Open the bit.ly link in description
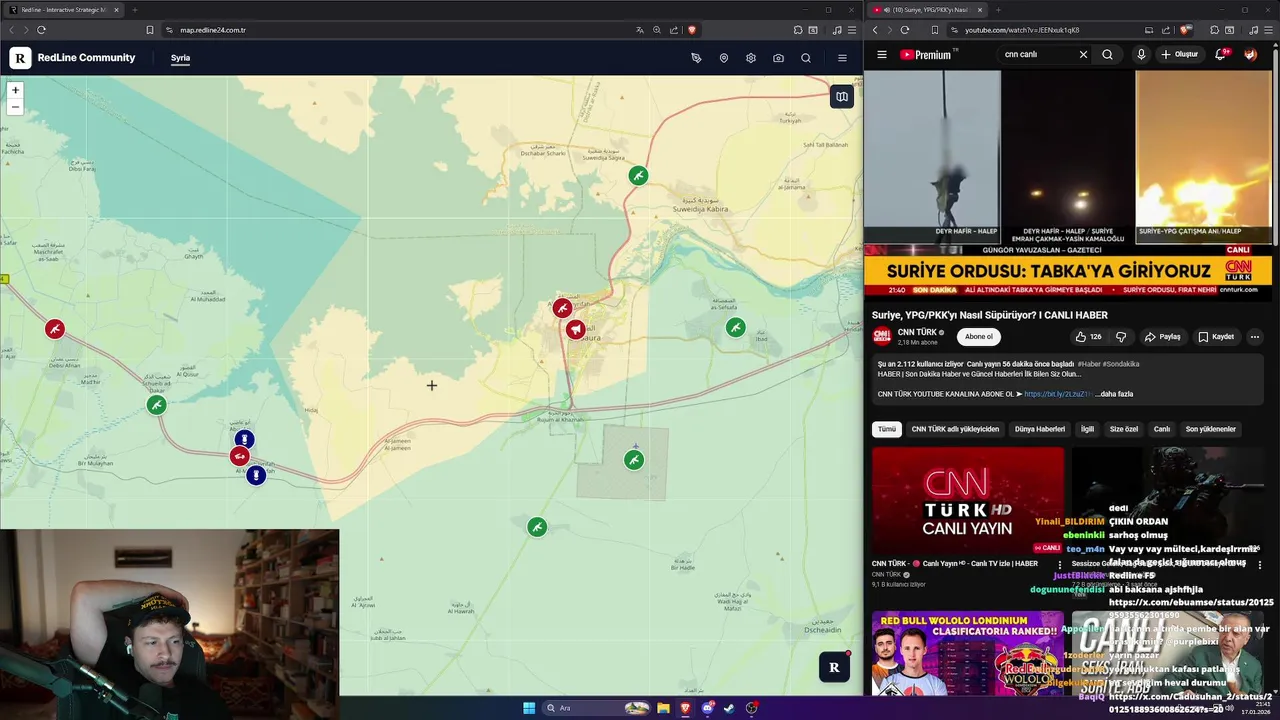Image resolution: width=1280 pixels, height=720 pixels. pyautogui.click(x=1057, y=394)
